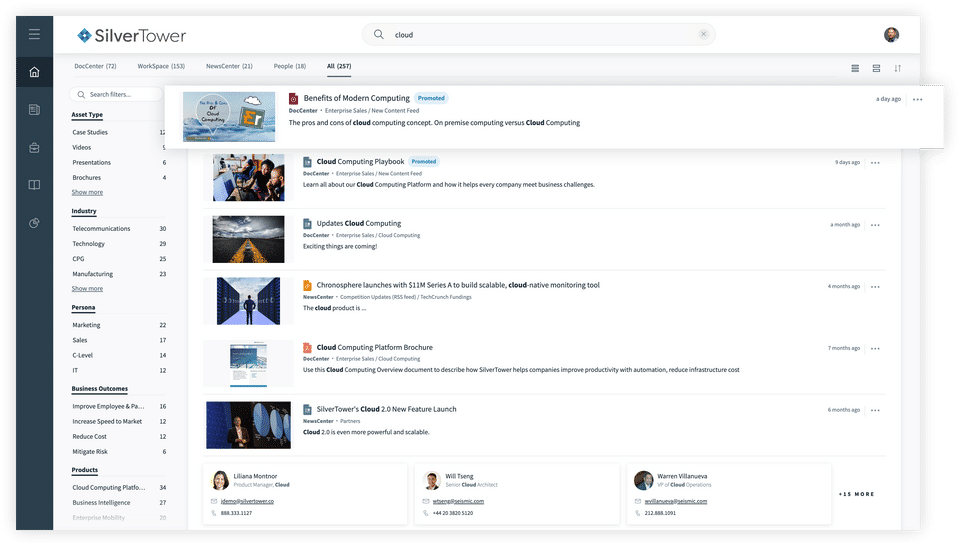Screen dimensions: 960x546
Task: Show +15 more people results
Action: click(856, 494)
